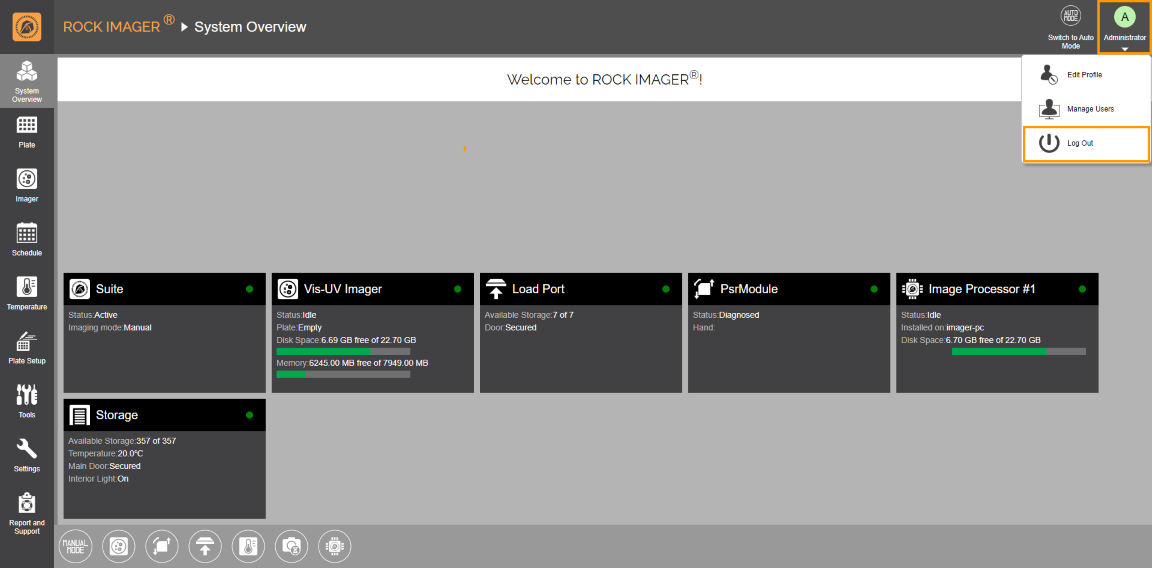Click the Vis-UV Imager disk space bar
Screen dimensions: 1152x568
343,352
